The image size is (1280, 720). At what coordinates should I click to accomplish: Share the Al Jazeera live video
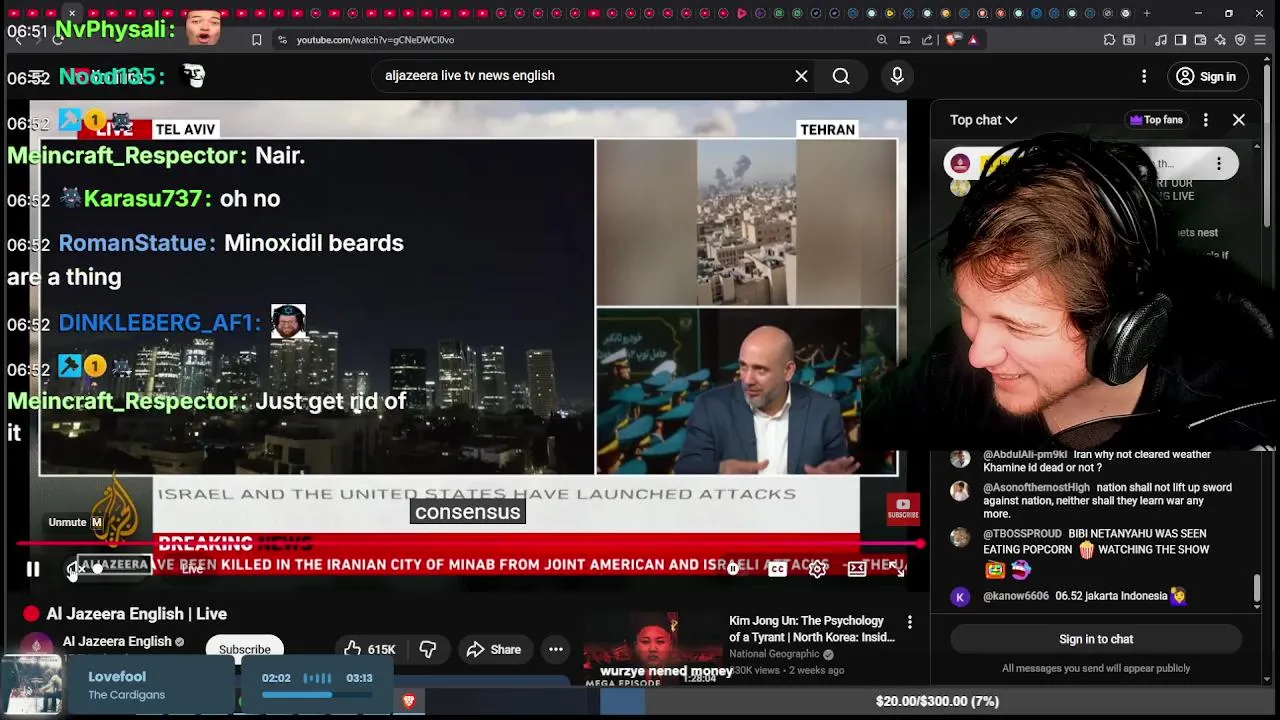click(494, 649)
